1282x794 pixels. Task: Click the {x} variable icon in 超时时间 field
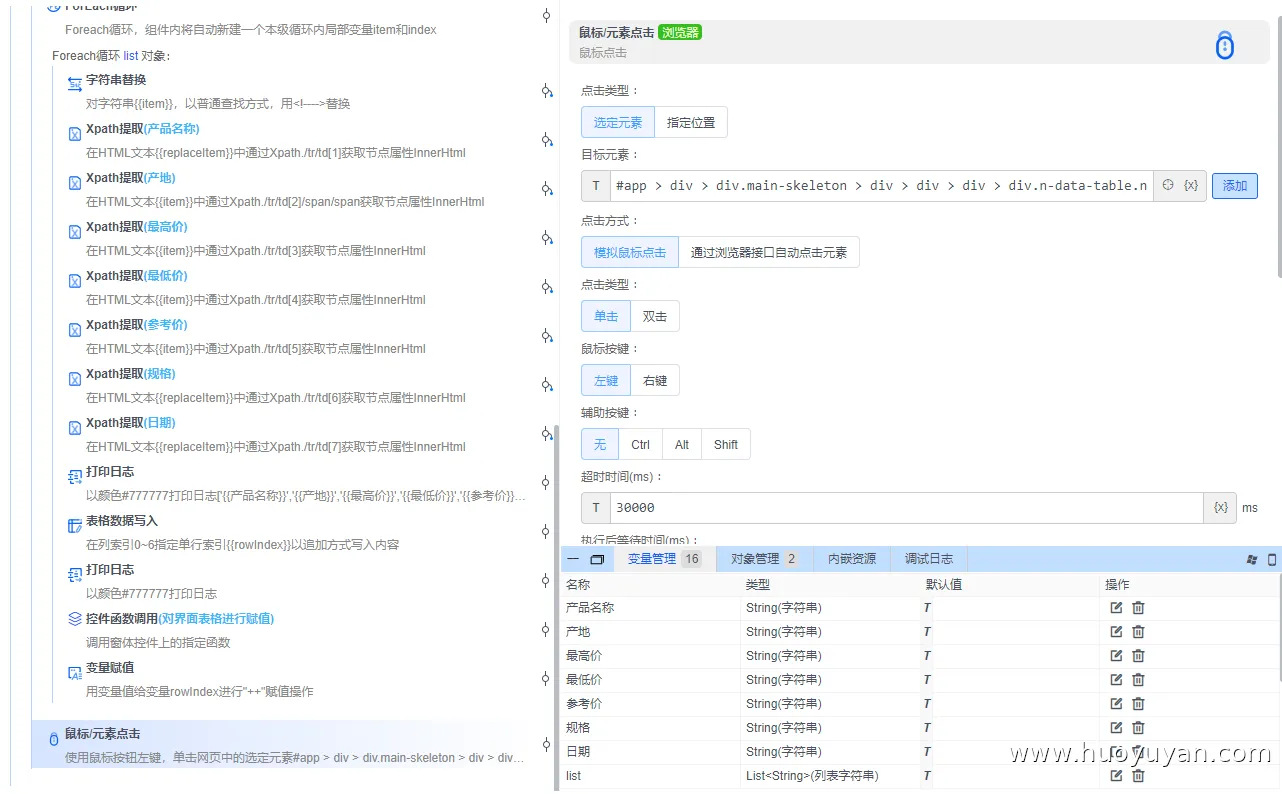[x=1220, y=508]
